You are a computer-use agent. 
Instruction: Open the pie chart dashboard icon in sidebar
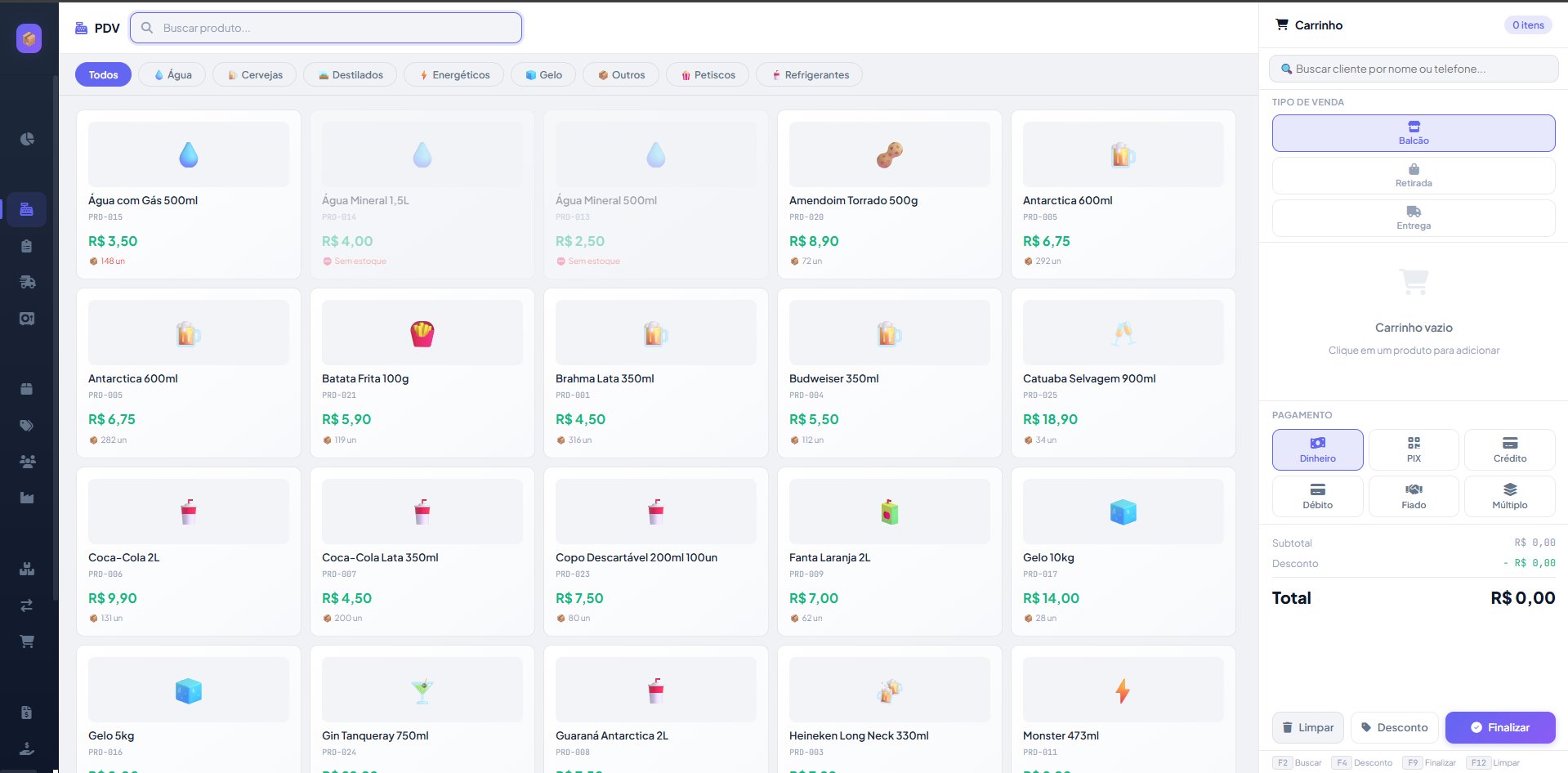pos(27,139)
